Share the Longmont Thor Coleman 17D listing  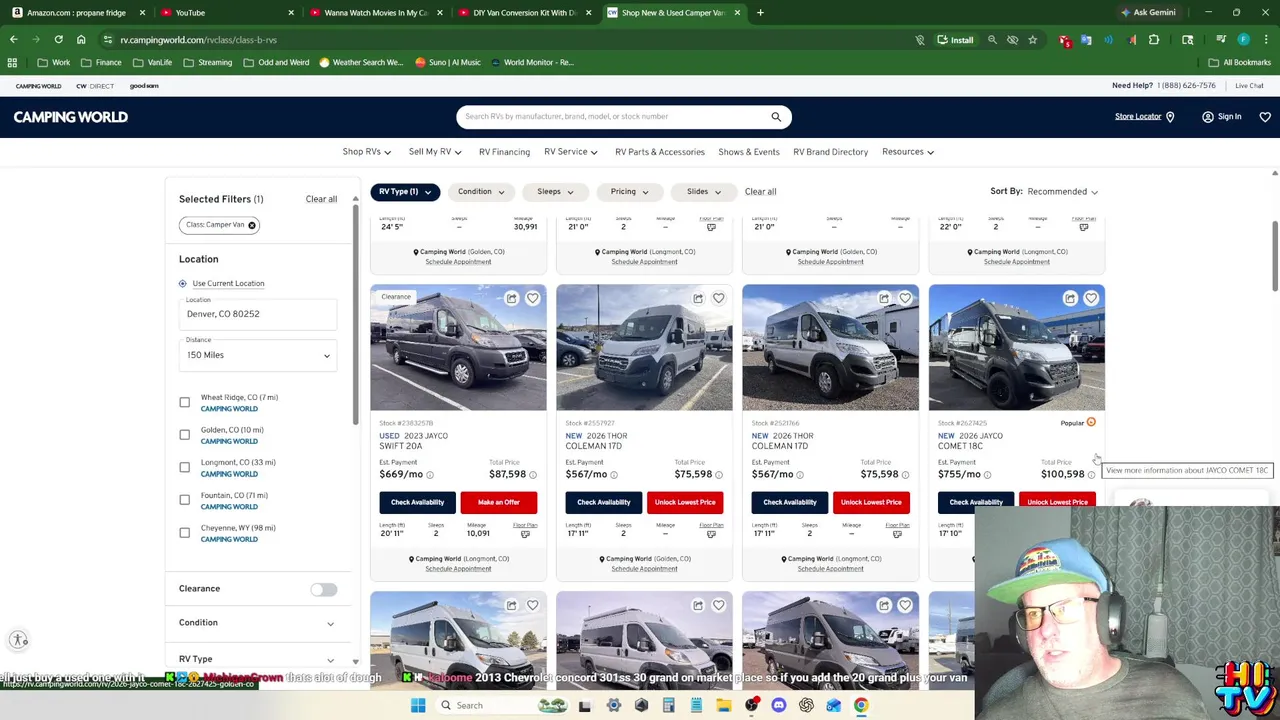pos(883,298)
